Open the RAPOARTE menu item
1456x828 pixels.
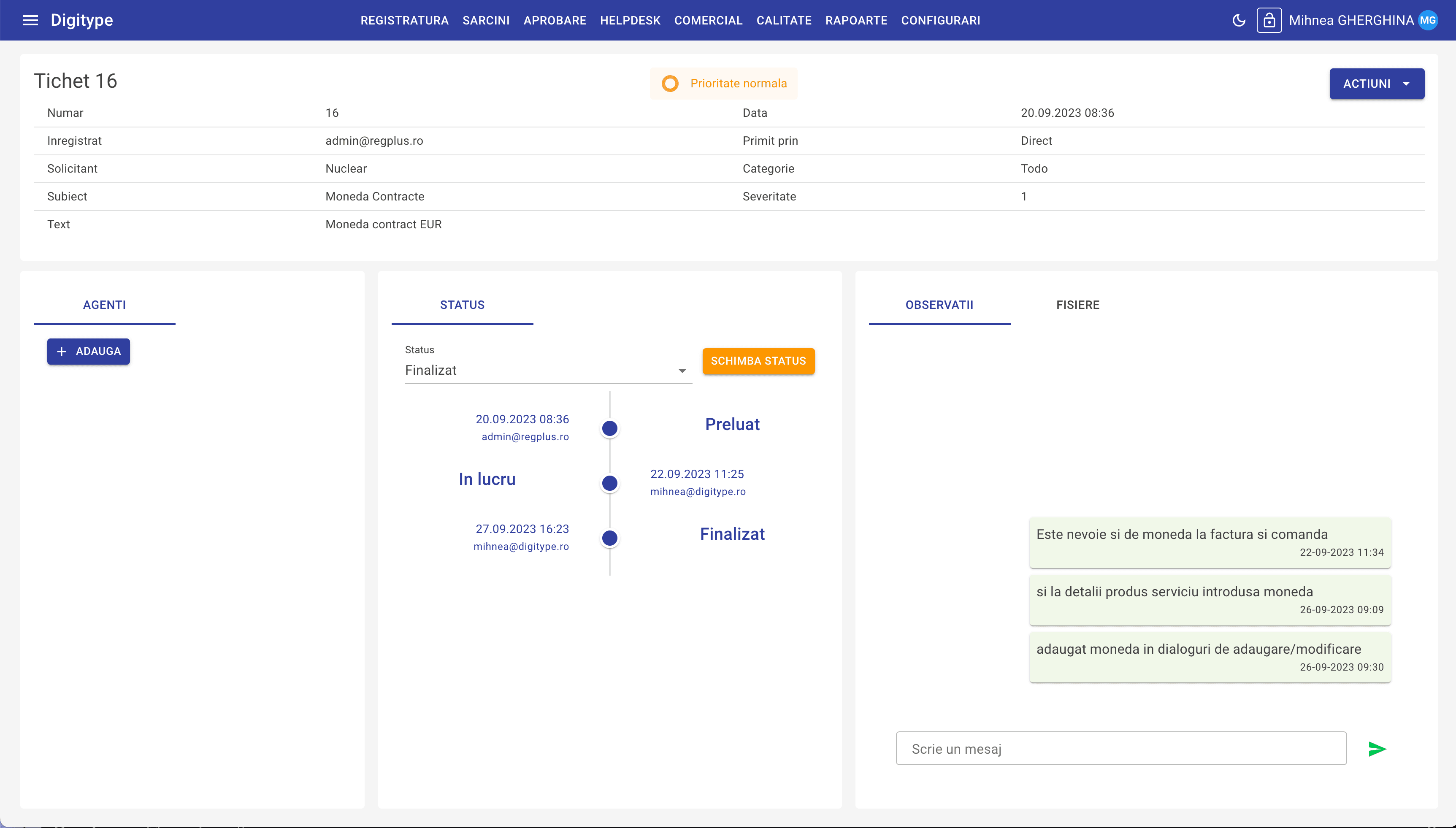click(x=856, y=20)
